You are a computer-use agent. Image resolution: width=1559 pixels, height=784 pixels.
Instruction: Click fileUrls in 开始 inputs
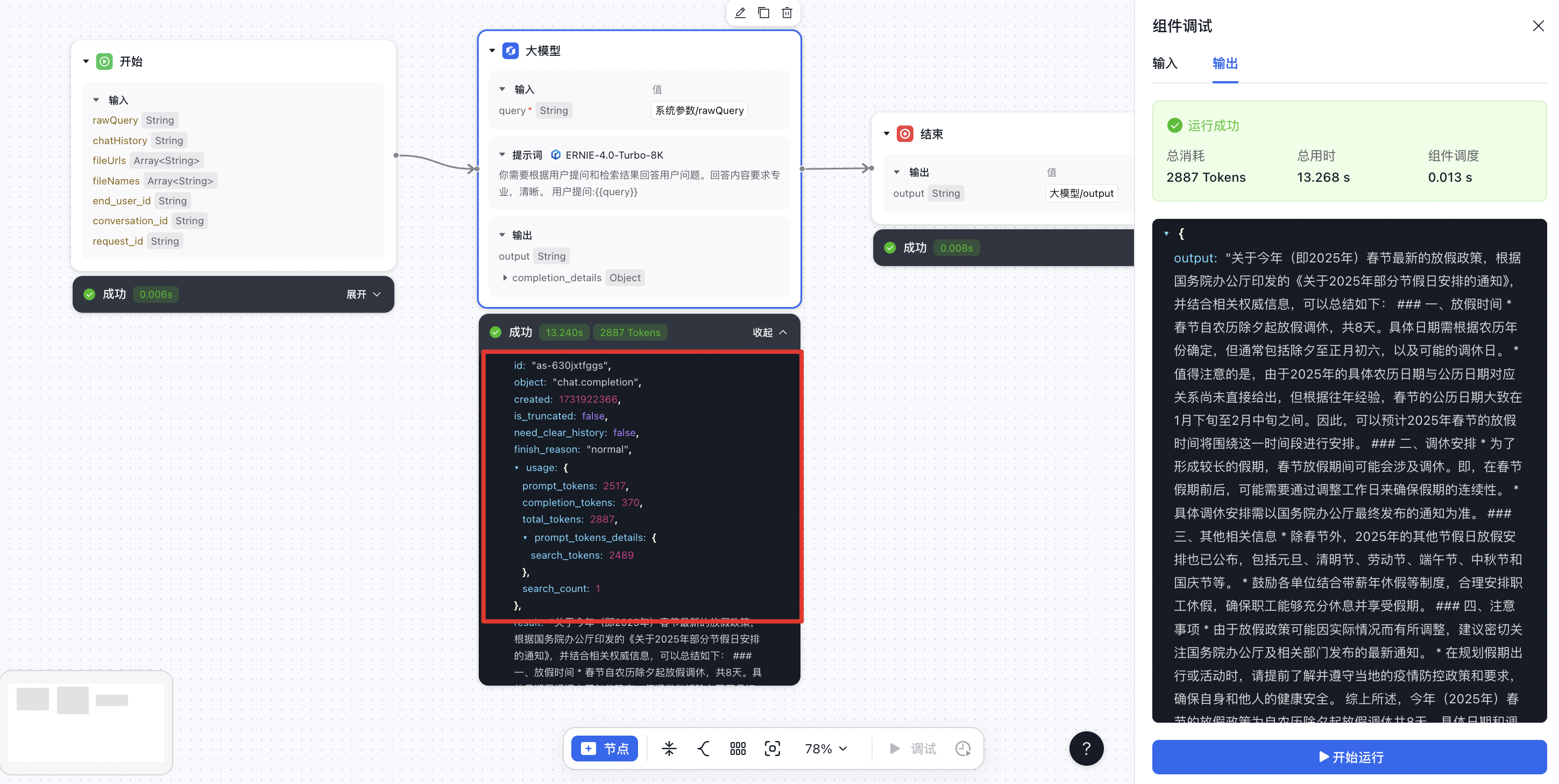click(109, 160)
